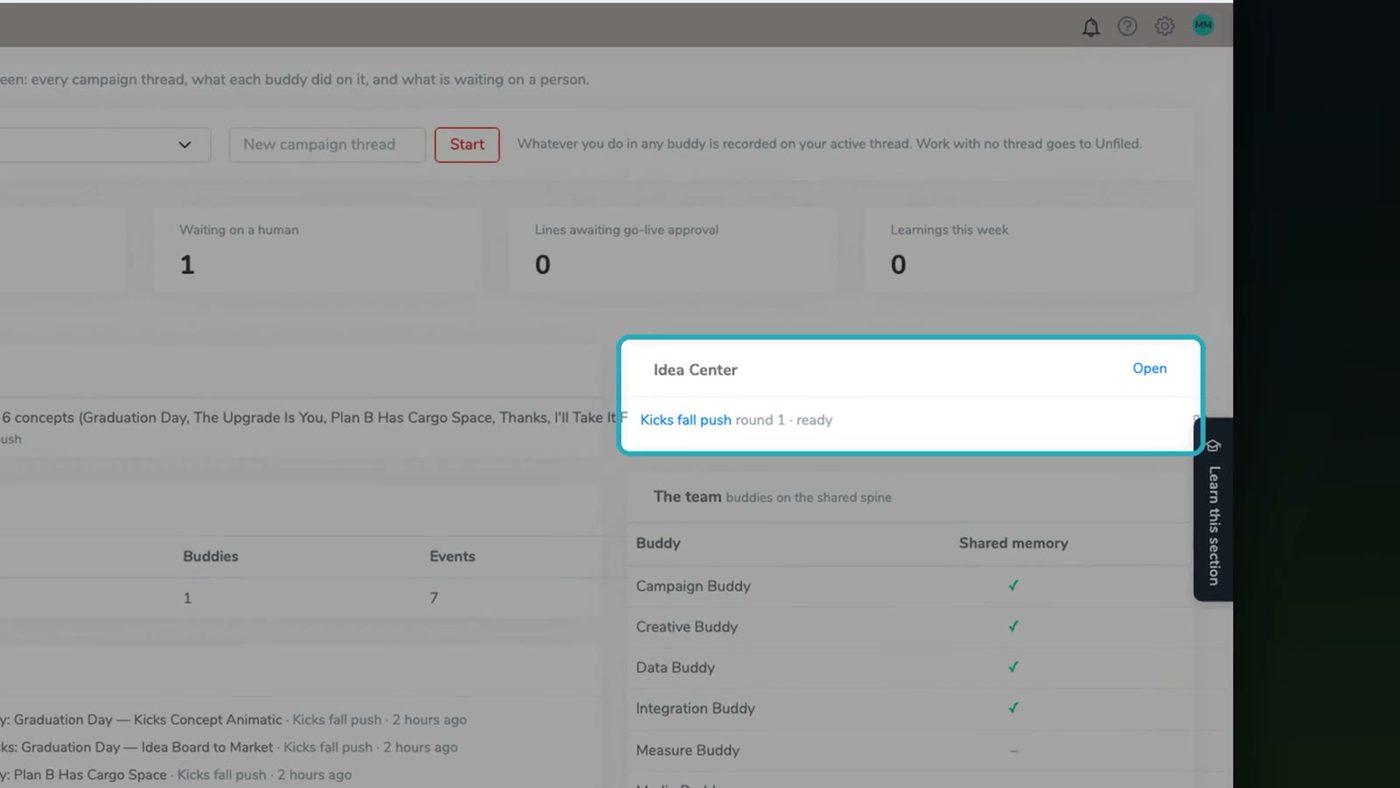
Task: Click the Events column header
Action: click(x=452, y=556)
